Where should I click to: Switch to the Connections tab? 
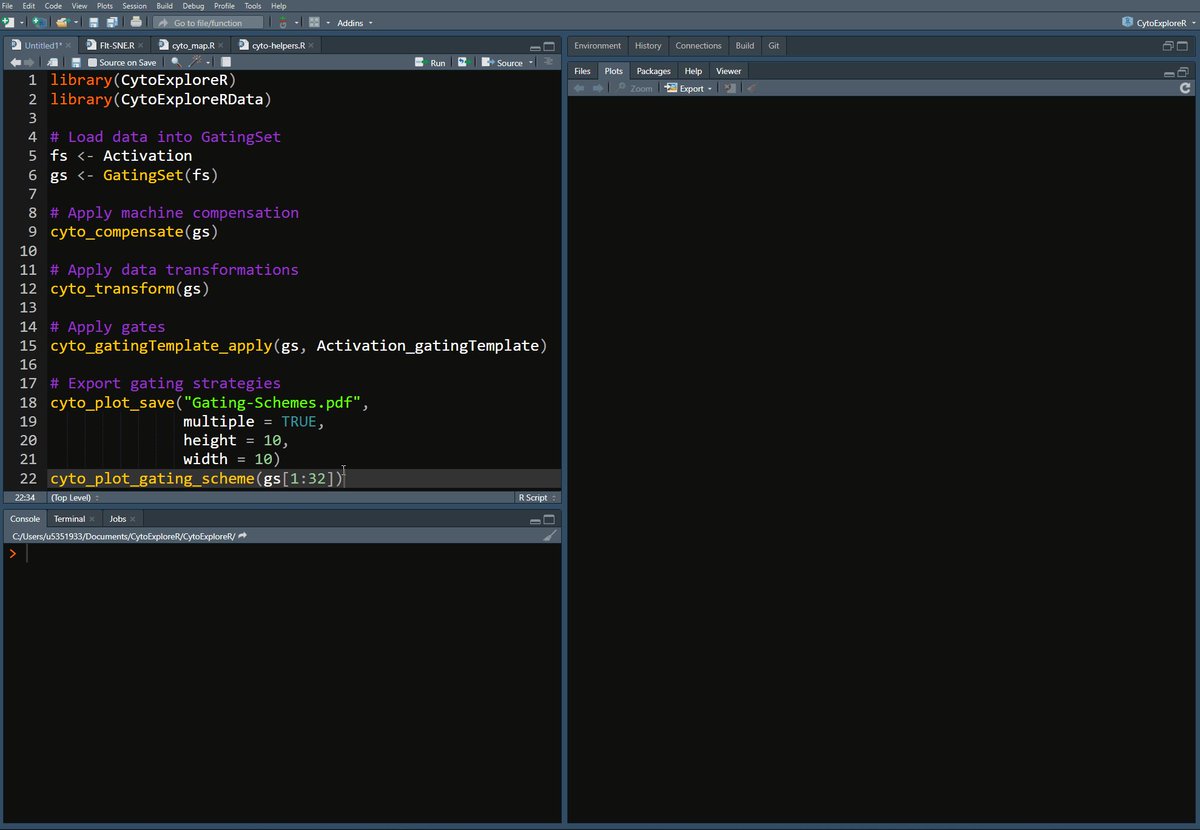698,45
